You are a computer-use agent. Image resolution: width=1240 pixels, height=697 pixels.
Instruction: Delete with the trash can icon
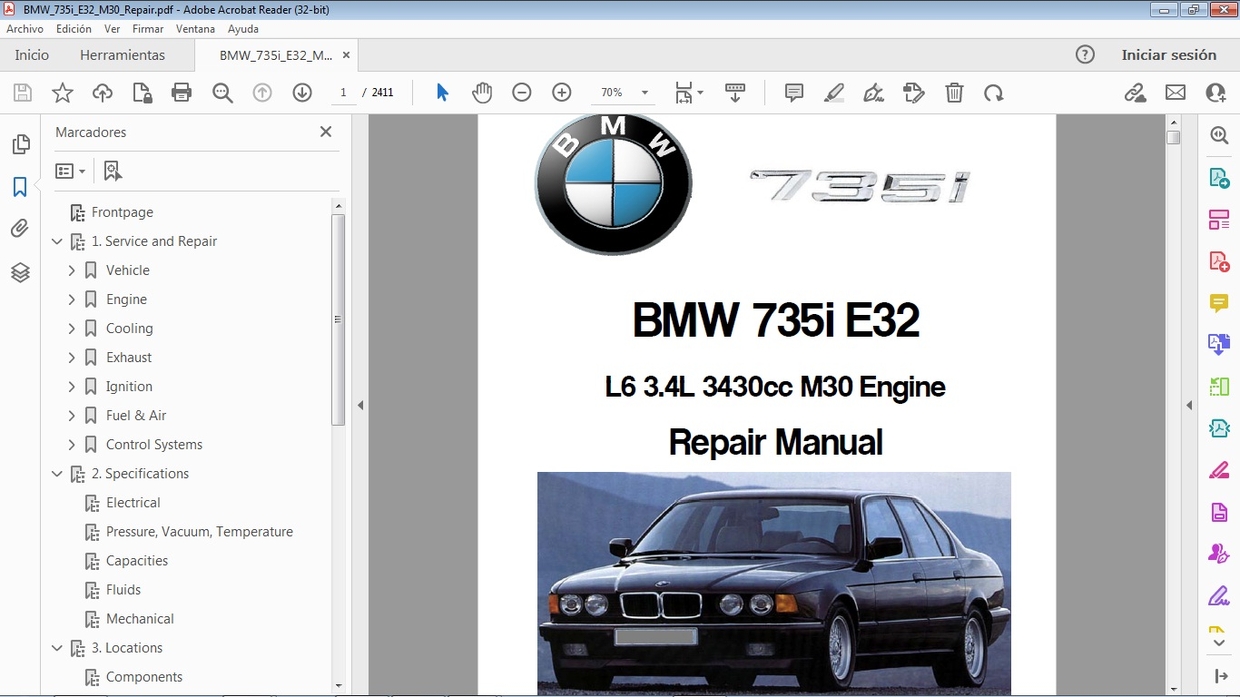coord(954,93)
